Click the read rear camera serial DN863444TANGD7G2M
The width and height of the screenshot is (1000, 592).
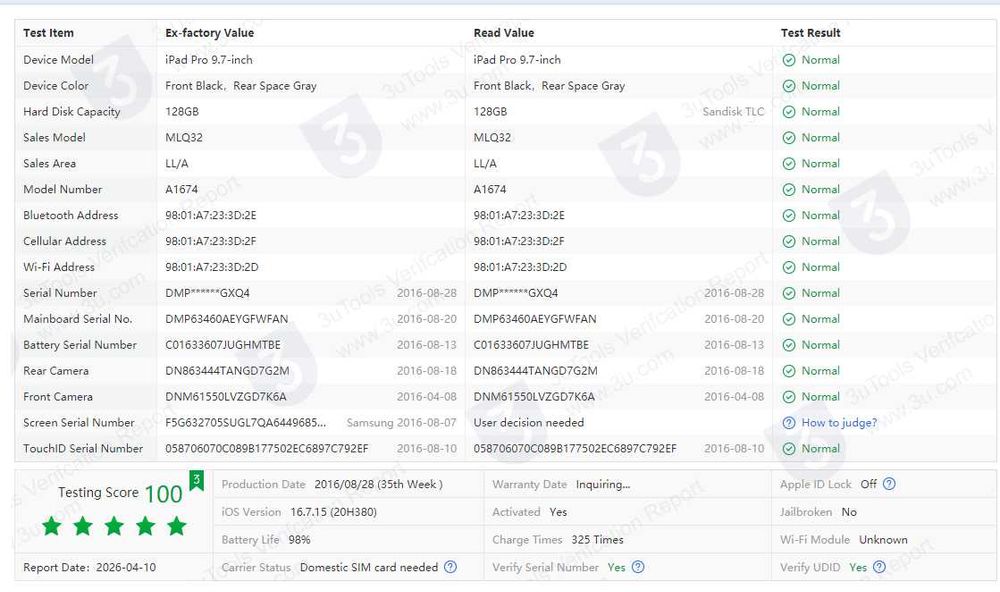(x=535, y=371)
